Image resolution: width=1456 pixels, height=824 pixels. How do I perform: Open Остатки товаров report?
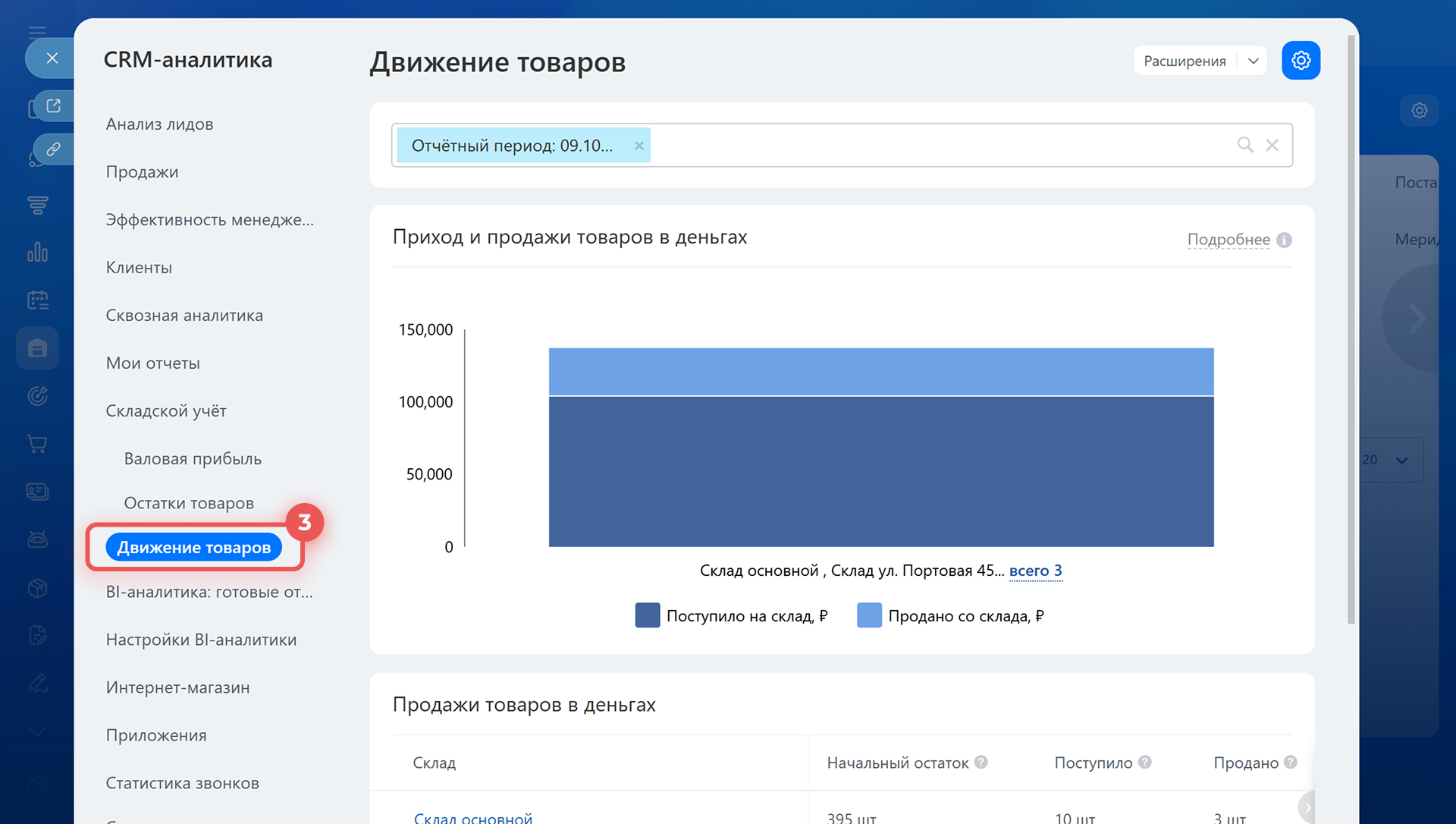(189, 503)
